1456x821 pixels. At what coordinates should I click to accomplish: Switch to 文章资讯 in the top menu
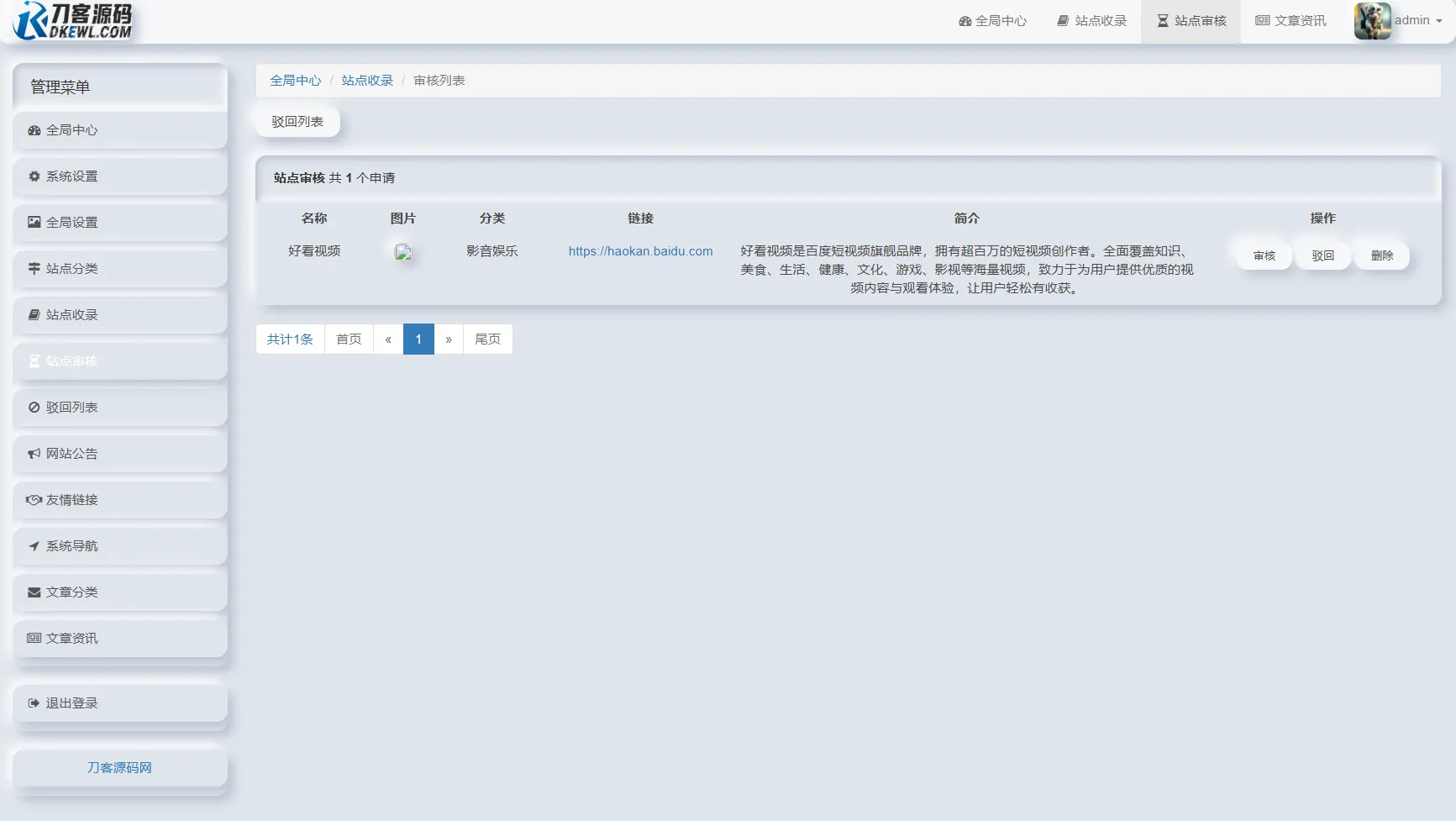1290,20
